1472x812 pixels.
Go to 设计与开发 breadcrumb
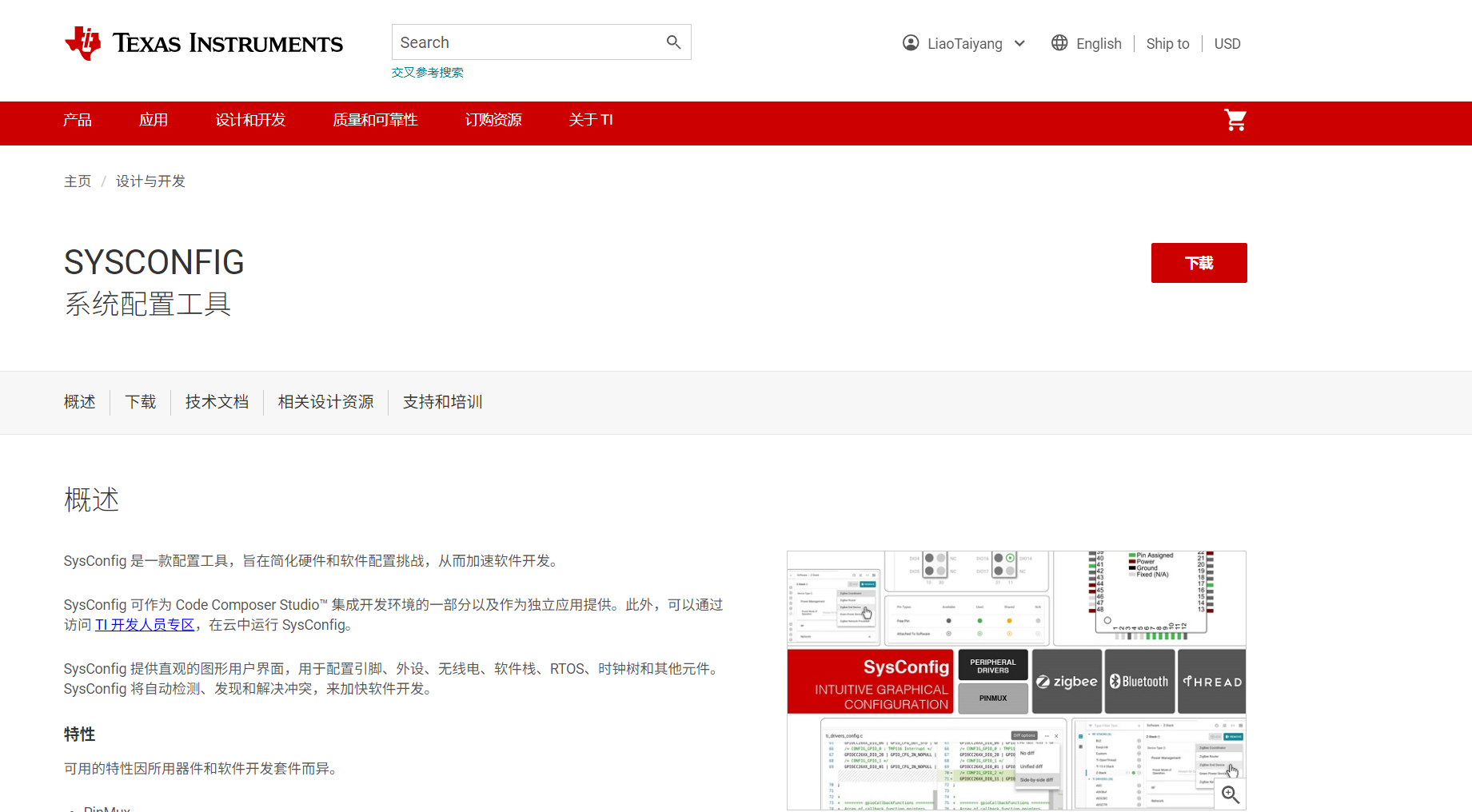point(150,181)
